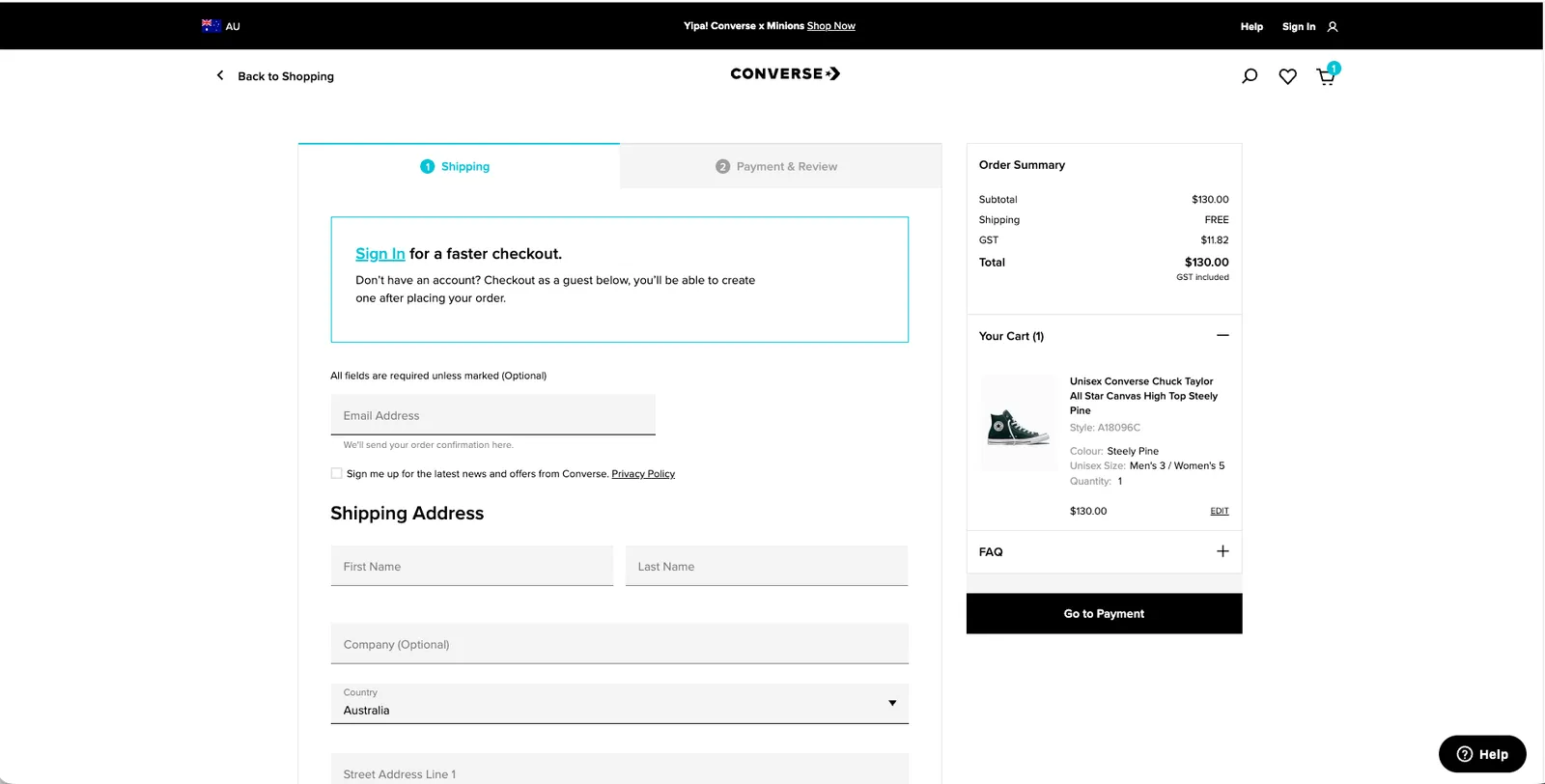Click the Chuck Taylor shoe thumbnail
Viewport: 1545px width, 784px height.
(1019, 423)
